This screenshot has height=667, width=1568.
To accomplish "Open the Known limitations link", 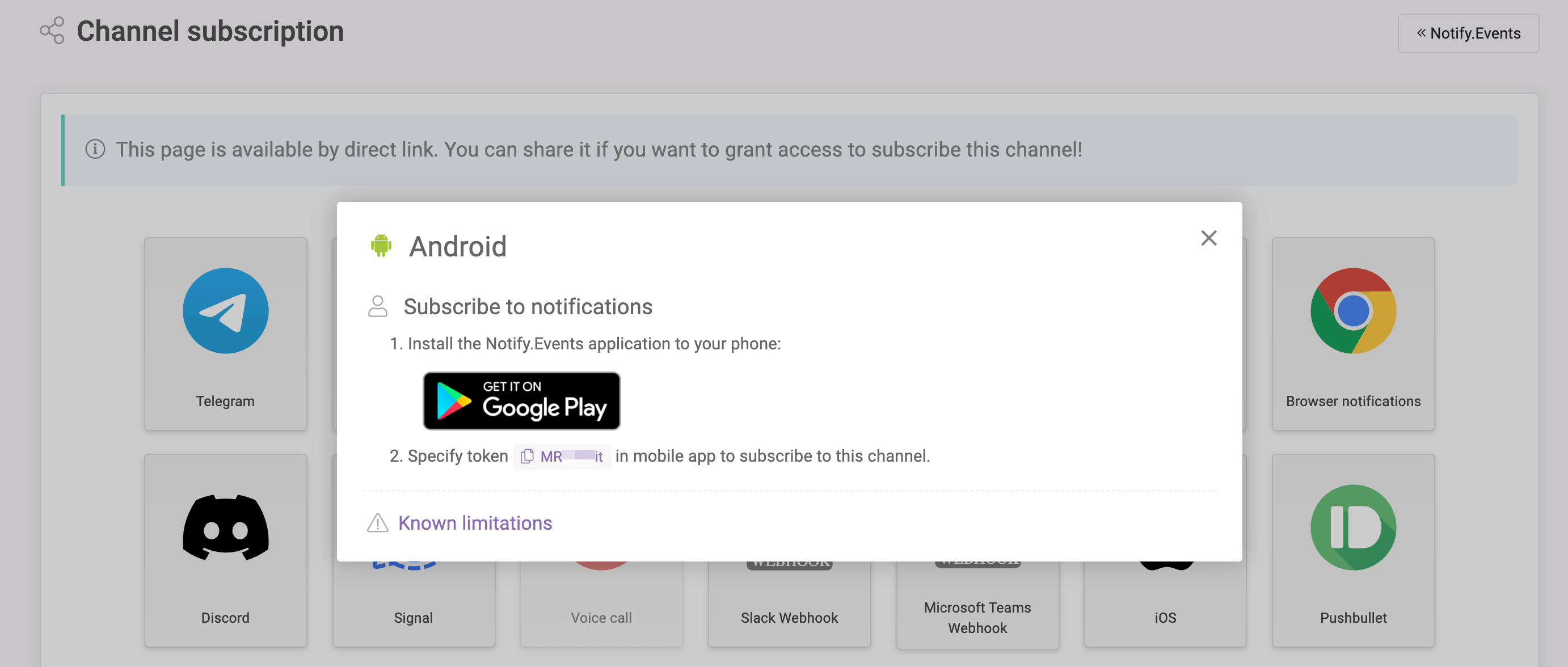I will pyautogui.click(x=475, y=523).
